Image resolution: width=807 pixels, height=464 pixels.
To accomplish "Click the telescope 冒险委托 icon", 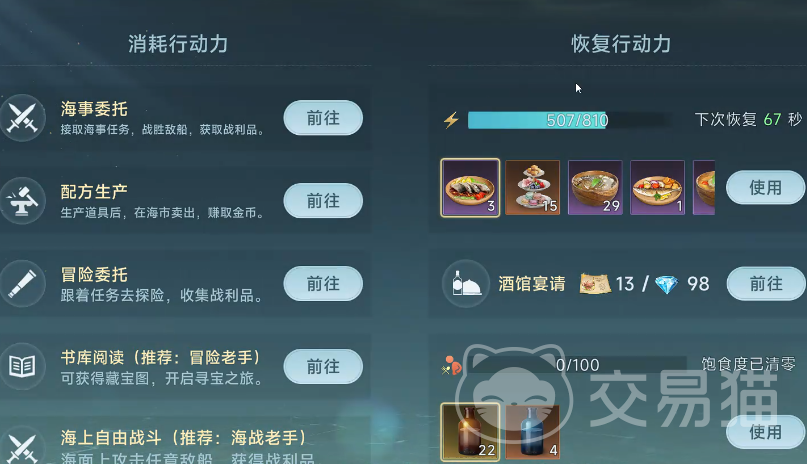I will pos(22,283).
